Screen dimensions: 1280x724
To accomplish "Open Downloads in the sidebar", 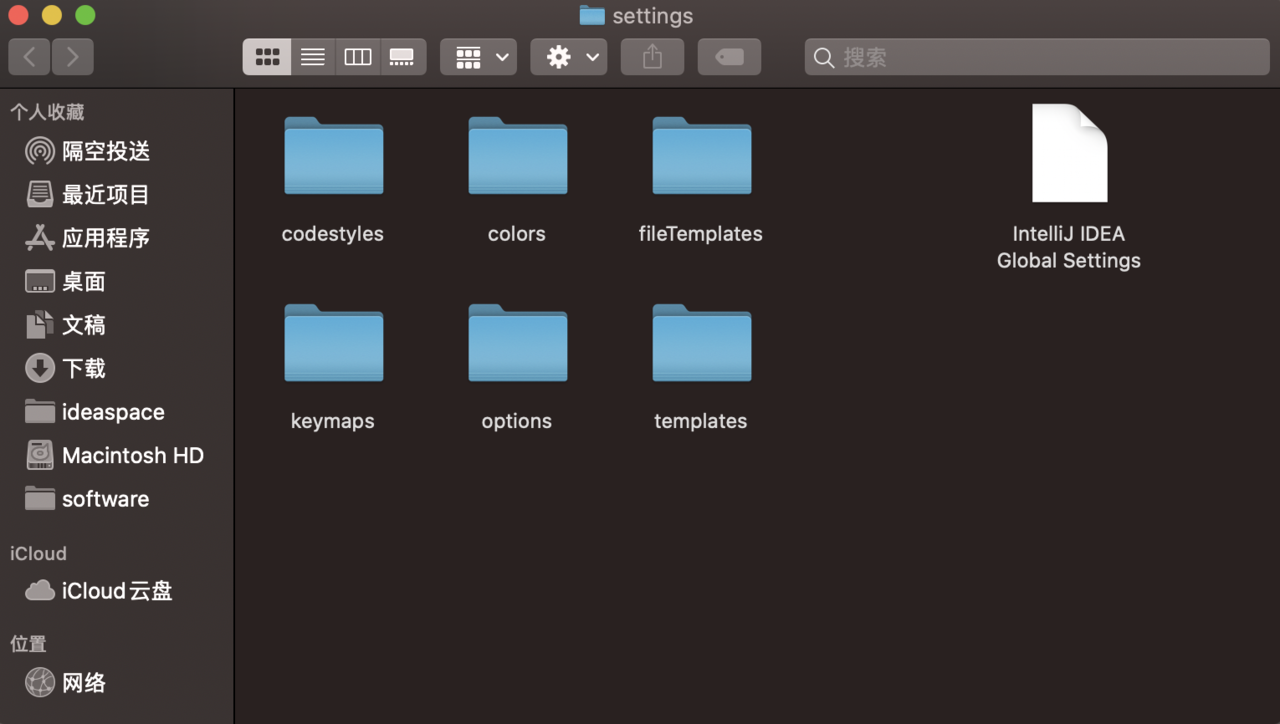I will pos(83,368).
